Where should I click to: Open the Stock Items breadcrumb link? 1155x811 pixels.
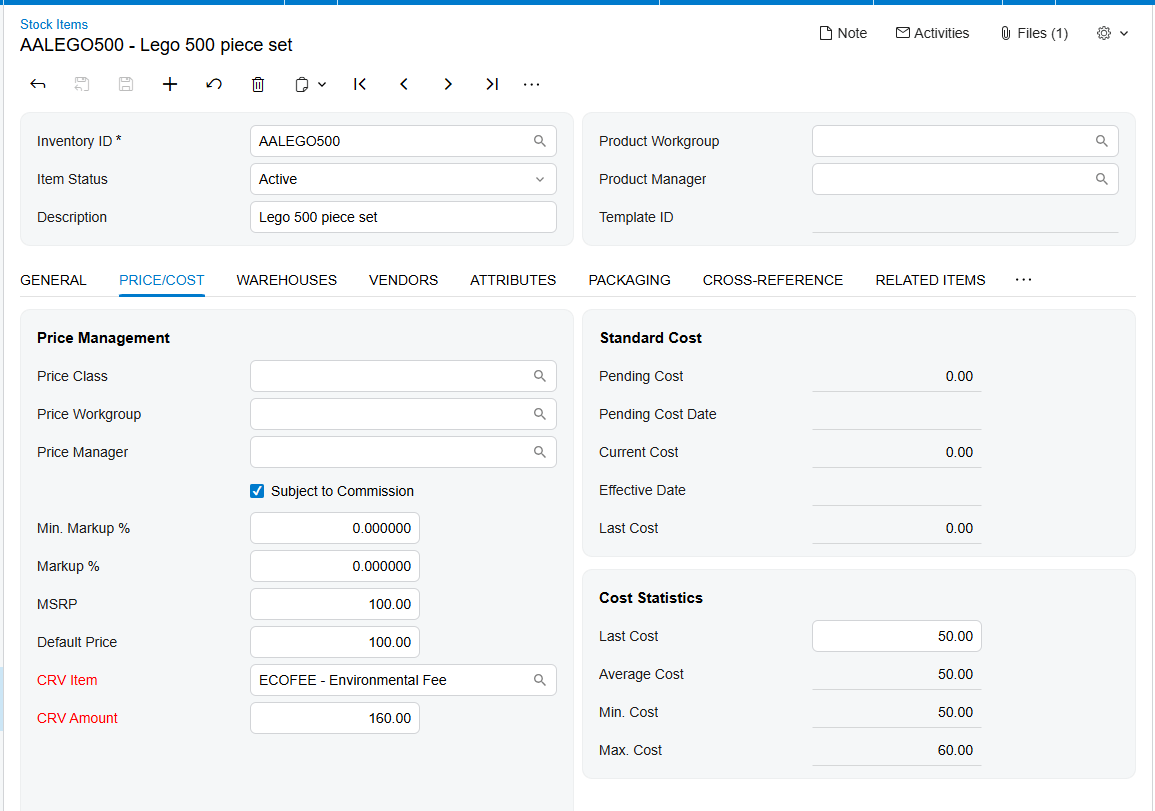pyautogui.click(x=54, y=24)
